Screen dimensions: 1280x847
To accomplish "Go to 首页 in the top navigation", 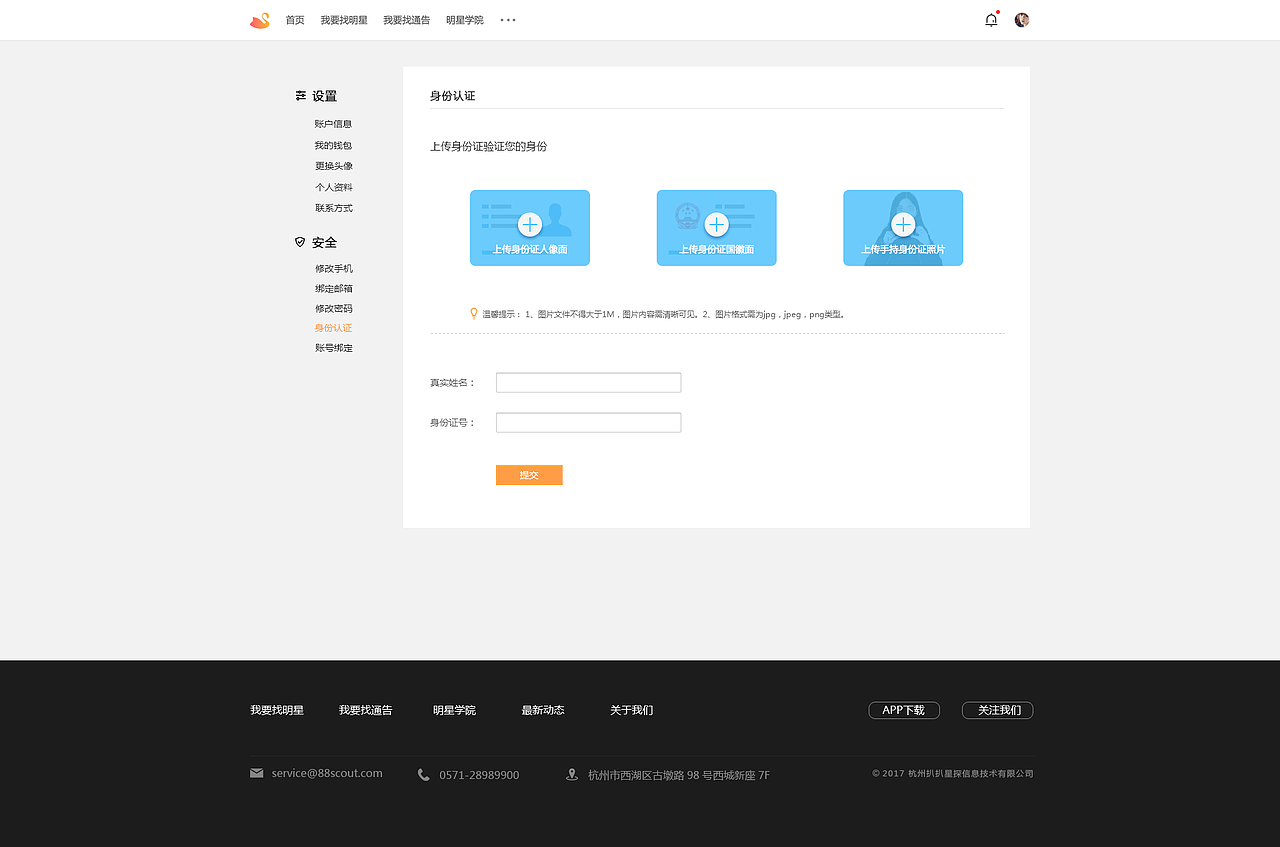I will [295, 20].
